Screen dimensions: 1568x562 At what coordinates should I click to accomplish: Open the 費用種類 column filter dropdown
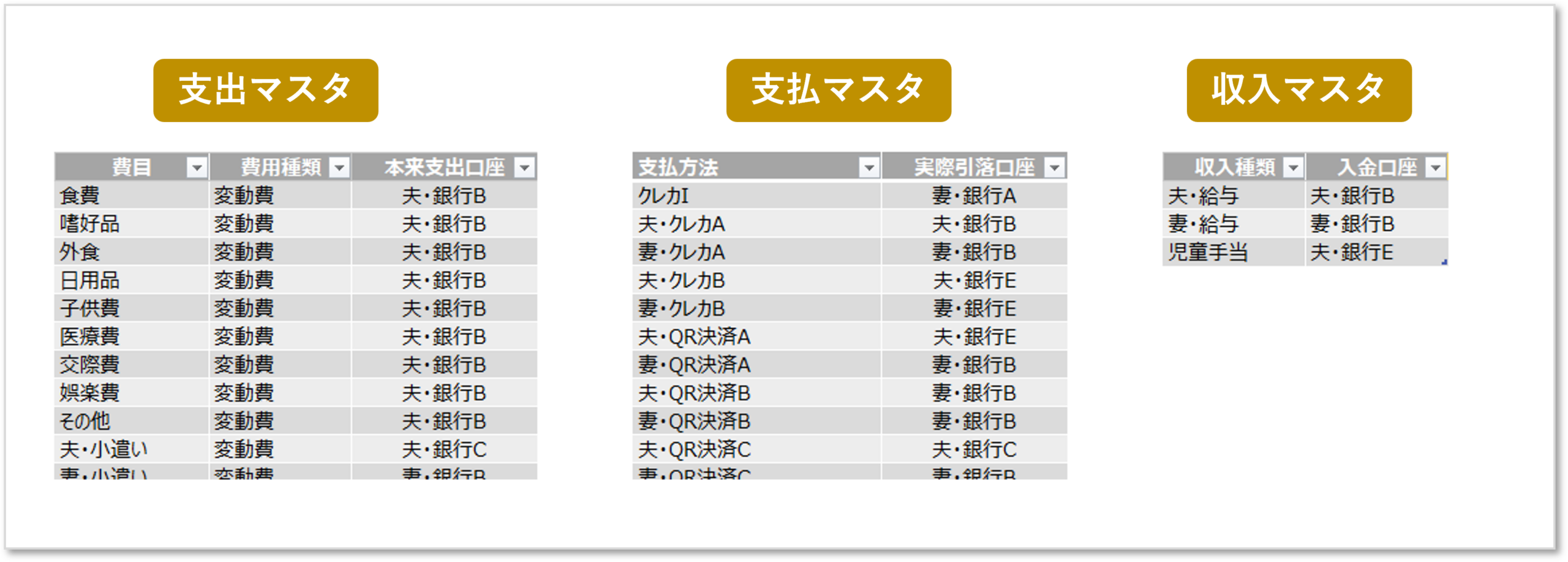coord(339,167)
